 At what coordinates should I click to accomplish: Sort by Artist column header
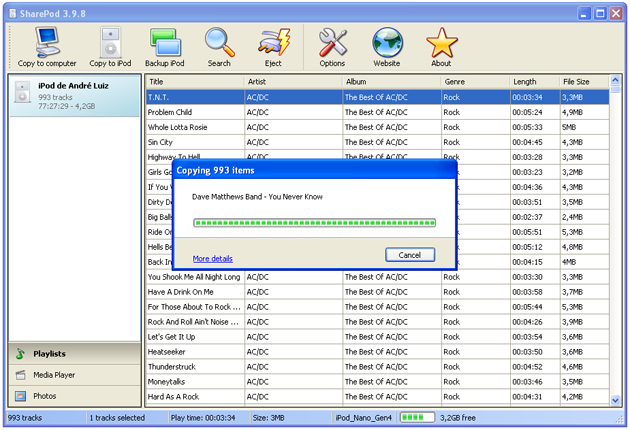(293, 82)
